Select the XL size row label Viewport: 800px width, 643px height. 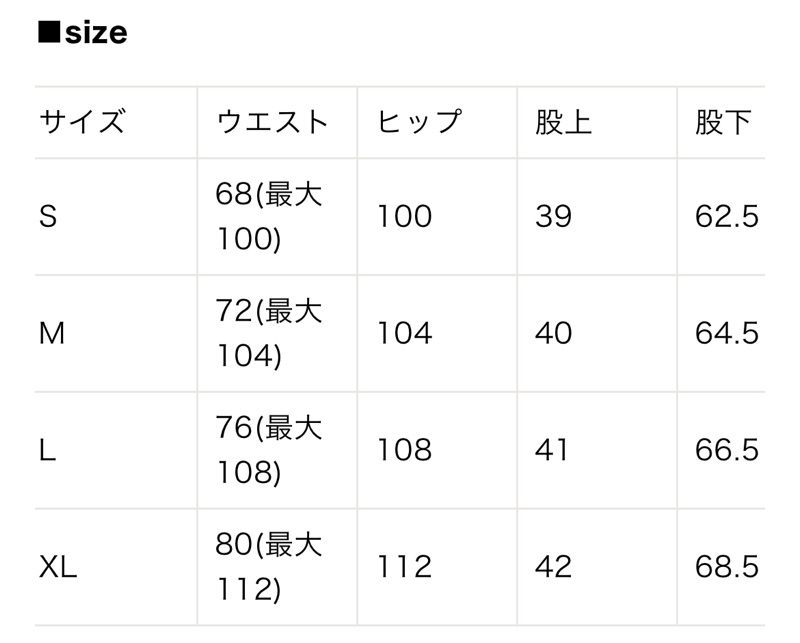pyautogui.click(x=58, y=567)
